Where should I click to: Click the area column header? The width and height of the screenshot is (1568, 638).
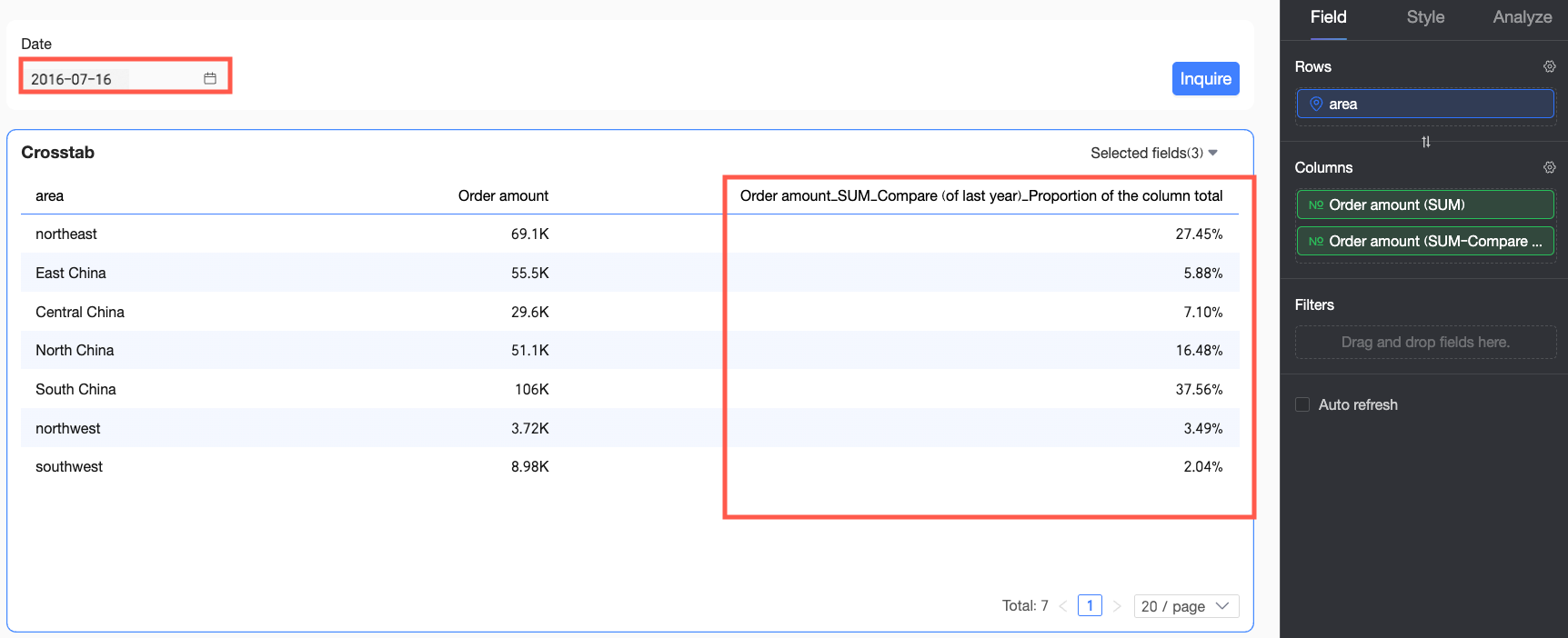pyautogui.click(x=49, y=195)
